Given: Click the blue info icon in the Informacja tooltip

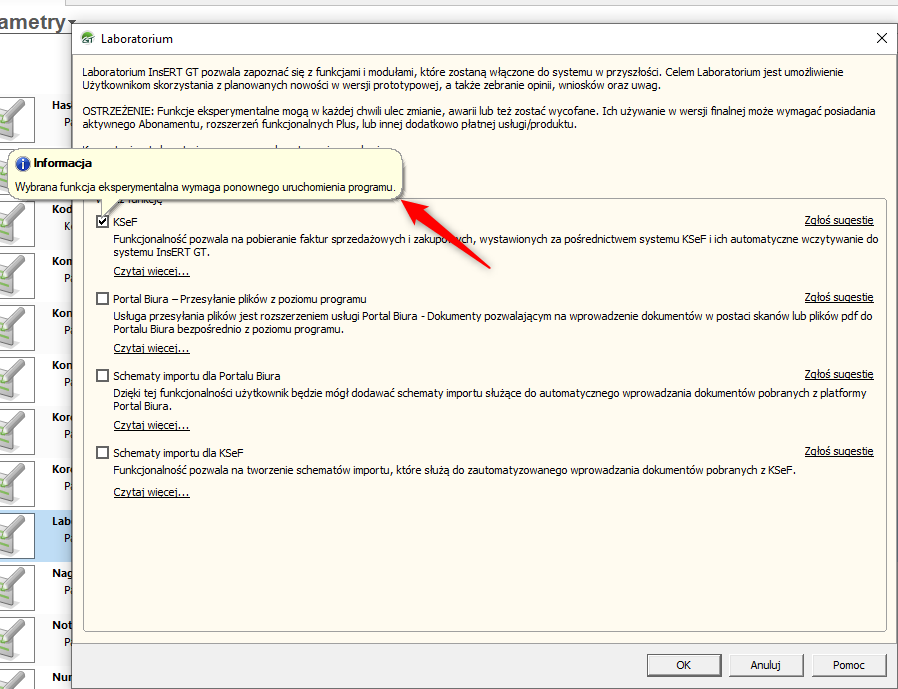Looking at the screenshot, I should (x=22, y=164).
